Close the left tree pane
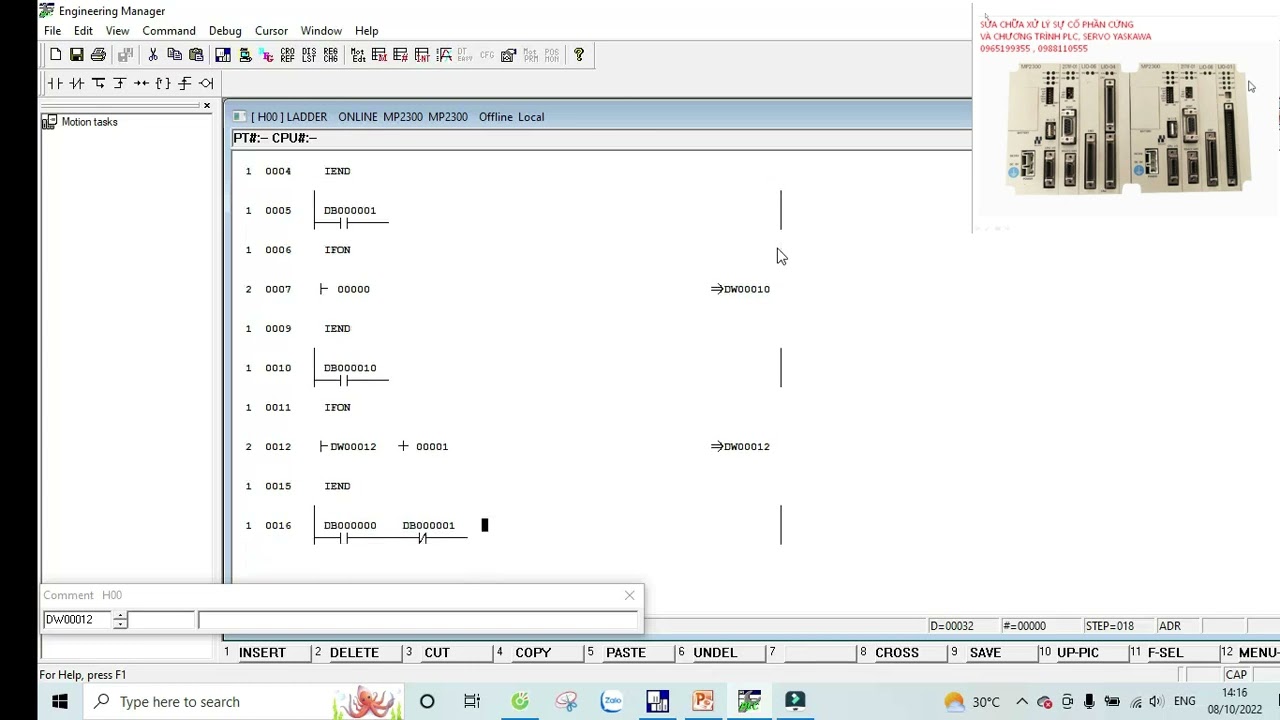 click(x=207, y=105)
